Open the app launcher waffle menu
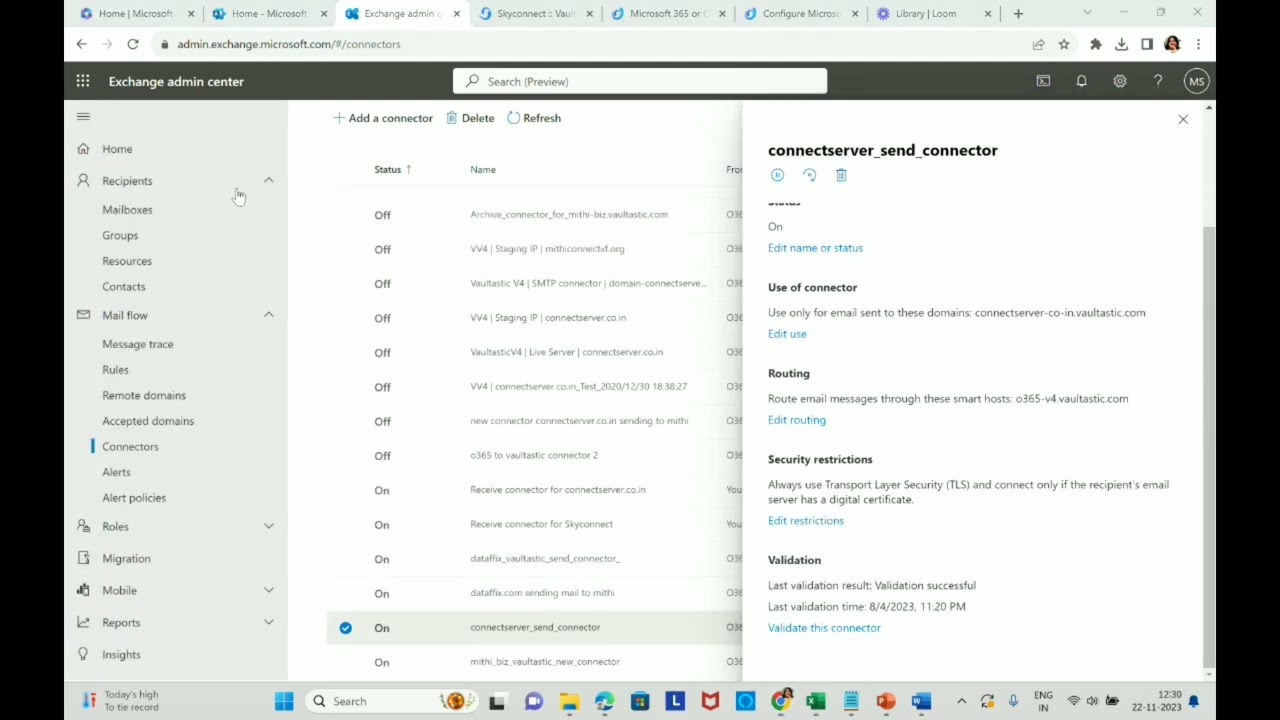The height and width of the screenshot is (720, 1280). point(83,81)
